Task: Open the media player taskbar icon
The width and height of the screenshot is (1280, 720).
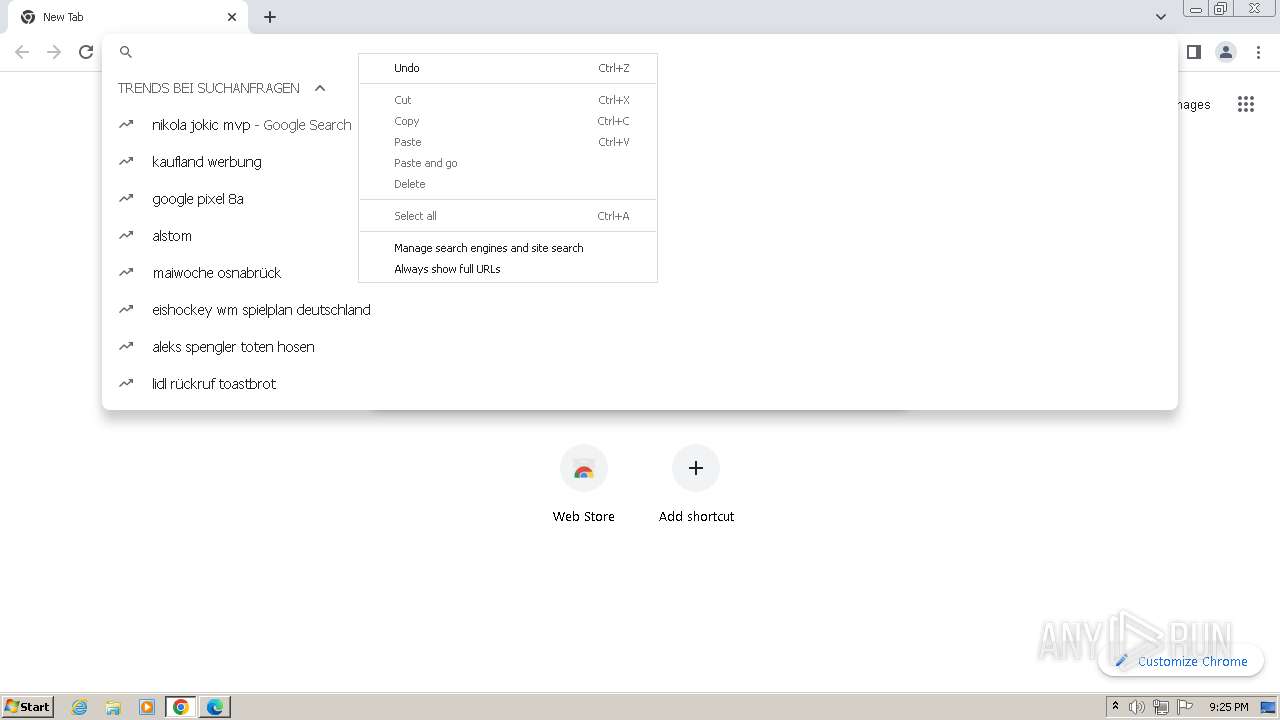Action: [147, 707]
